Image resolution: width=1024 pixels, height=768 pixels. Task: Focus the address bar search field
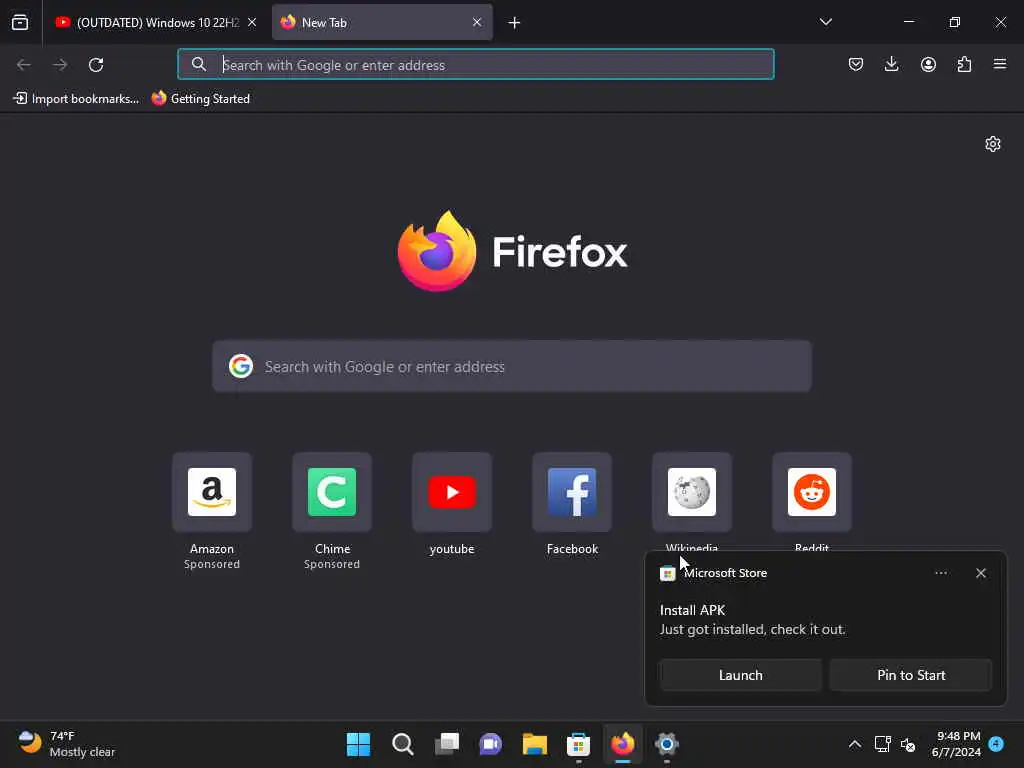point(475,65)
